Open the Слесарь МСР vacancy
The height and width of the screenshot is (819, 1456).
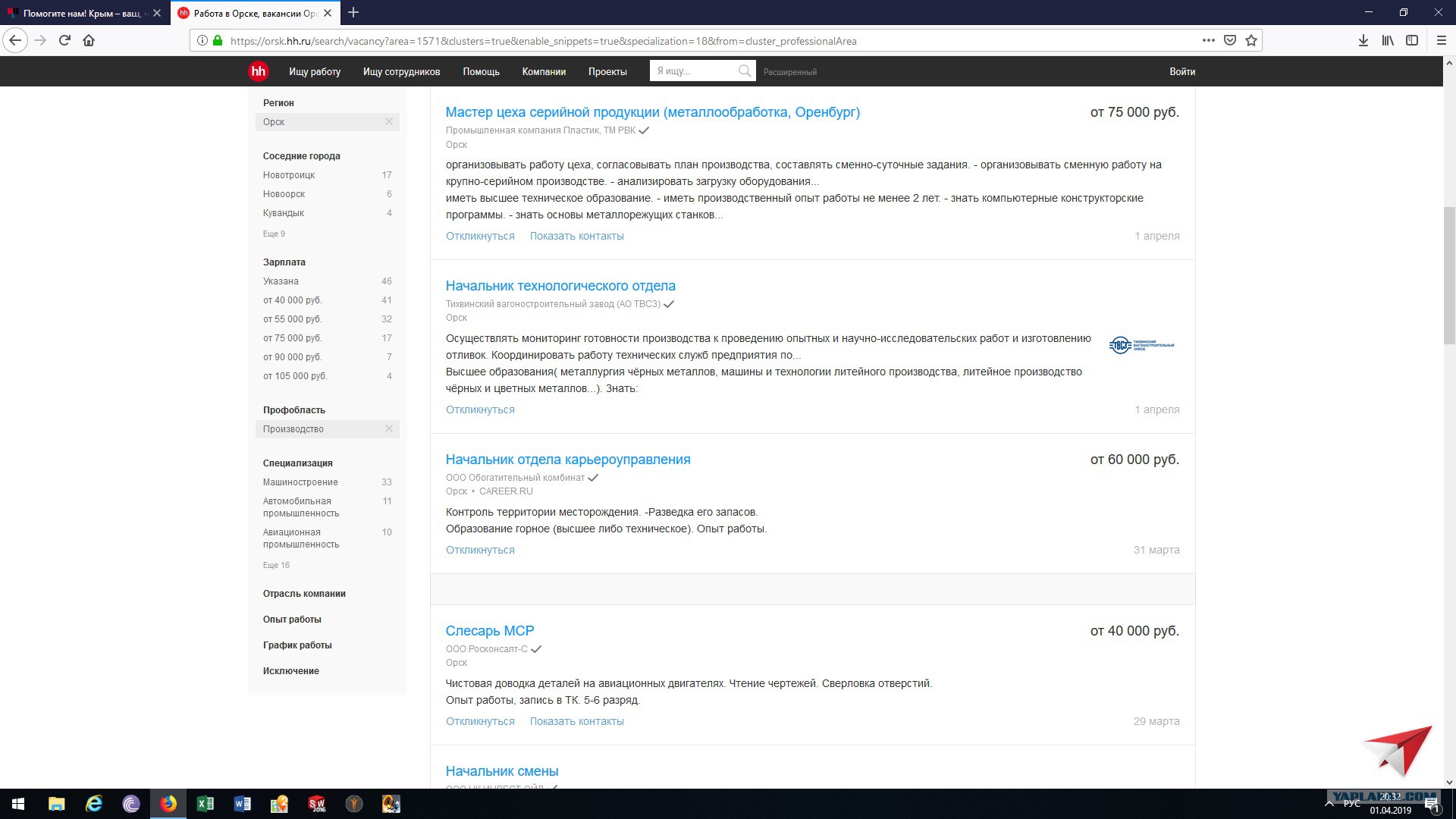(x=490, y=631)
